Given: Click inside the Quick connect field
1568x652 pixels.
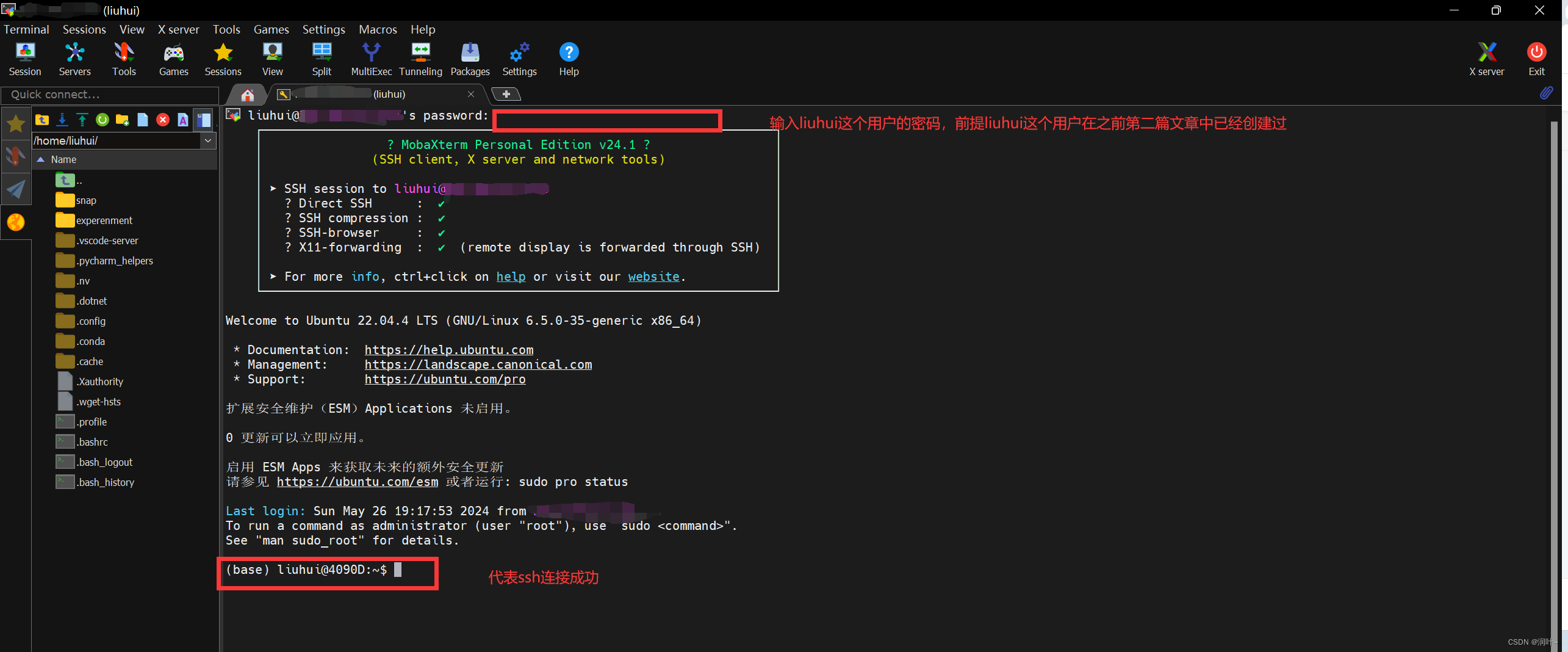Looking at the screenshot, I should point(110,95).
